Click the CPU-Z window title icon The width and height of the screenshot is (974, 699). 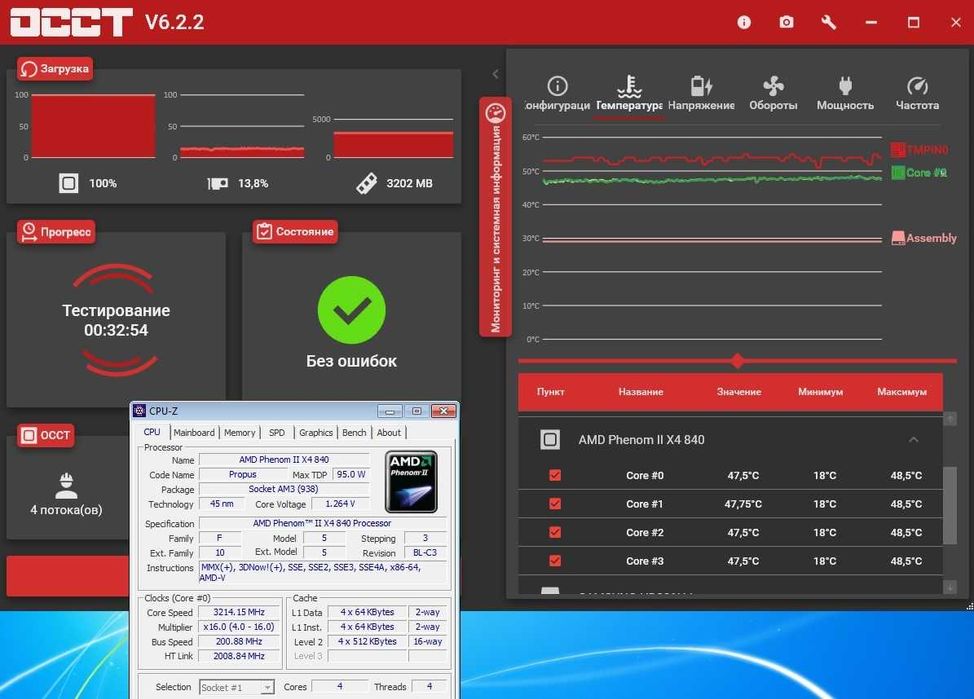[x=140, y=411]
